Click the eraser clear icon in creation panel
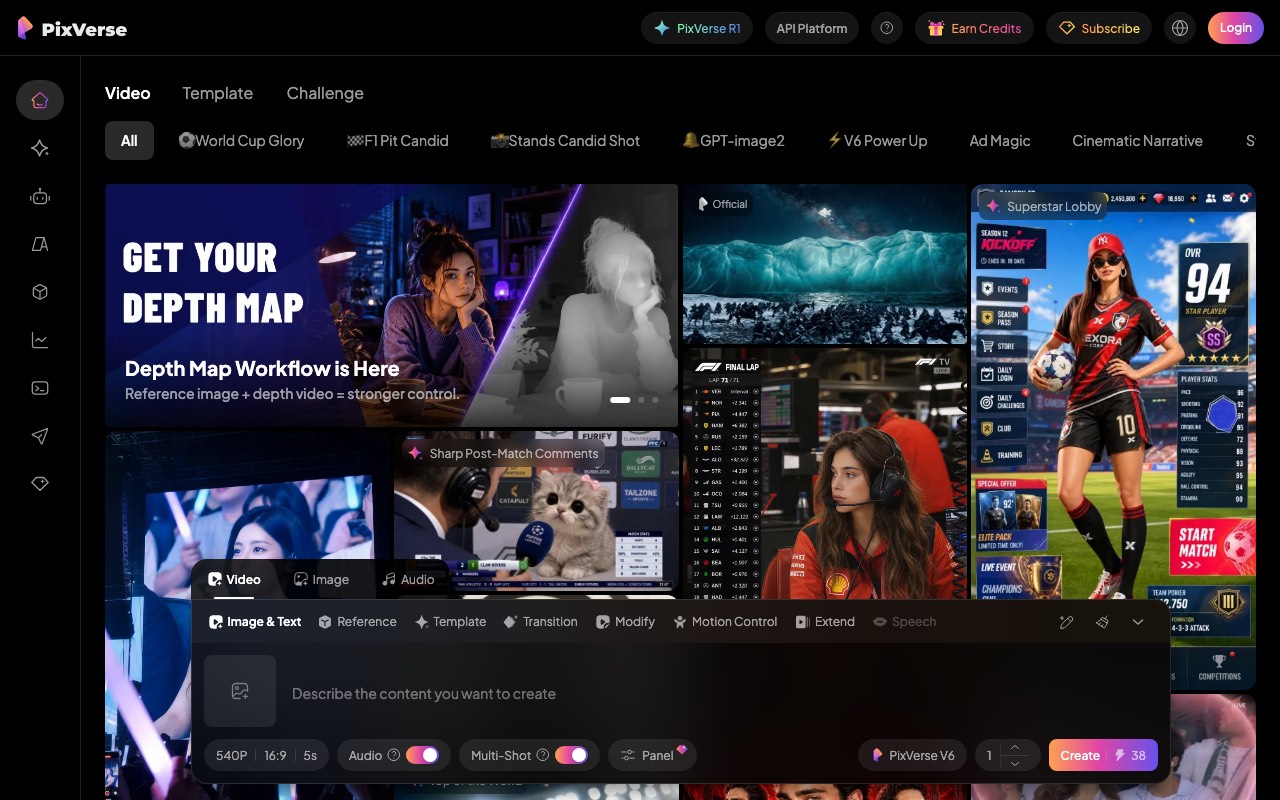This screenshot has height=800, width=1280. 1102,622
